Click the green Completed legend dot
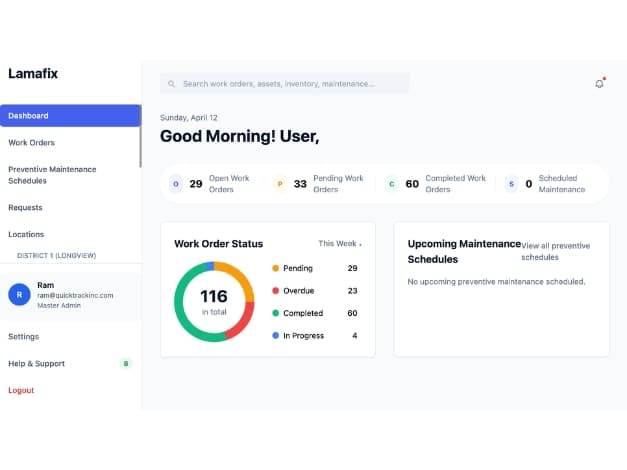The image size is (627, 470). (x=275, y=313)
